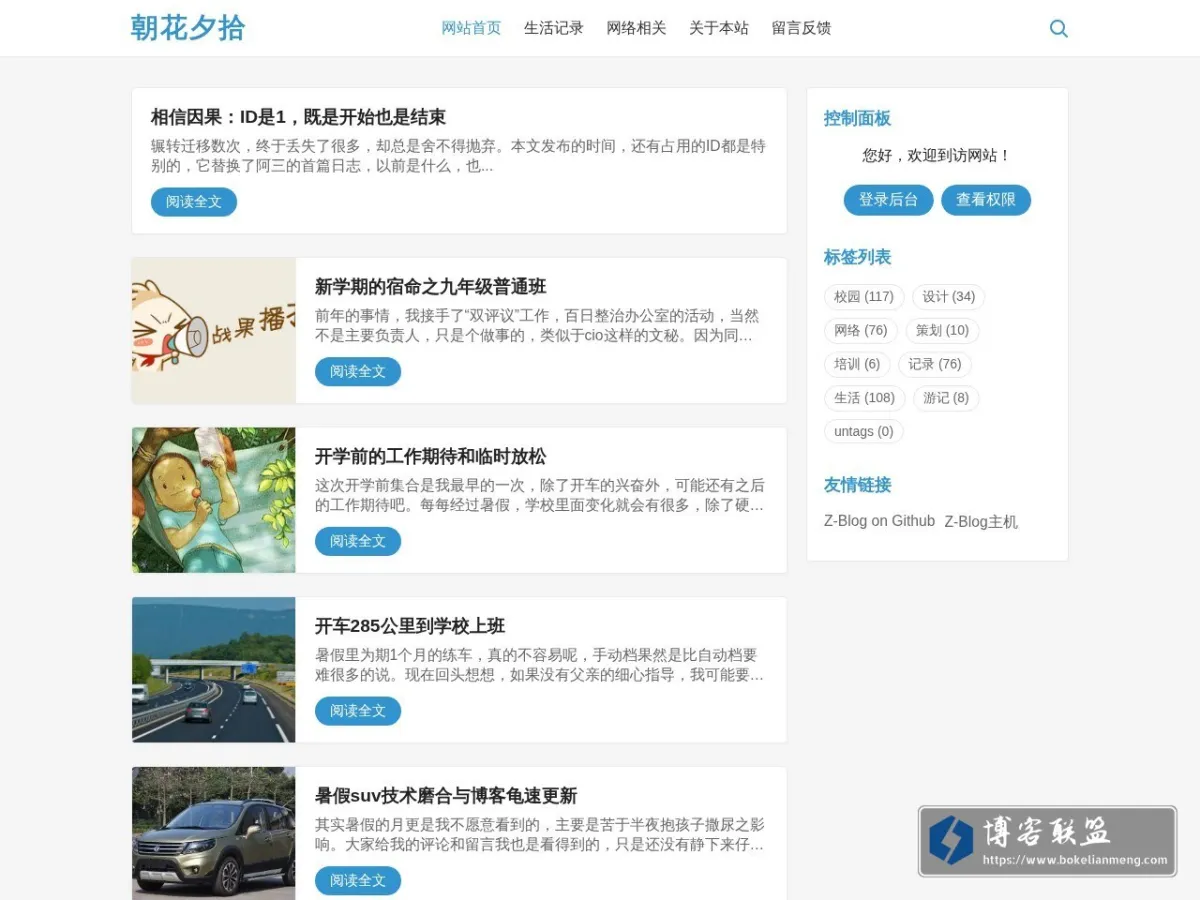Select the 记录 (76) tag
This screenshot has height=900, width=1200.
tap(935, 364)
